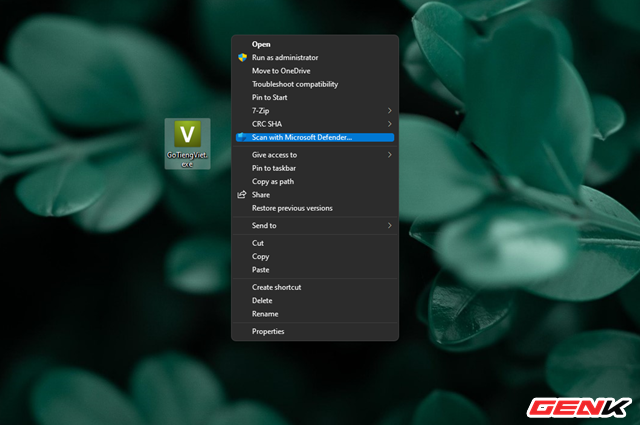Image resolution: width=640 pixels, height=425 pixels.
Task: Open the 7-Zip menu entry
Action: [x=315, y=111]
